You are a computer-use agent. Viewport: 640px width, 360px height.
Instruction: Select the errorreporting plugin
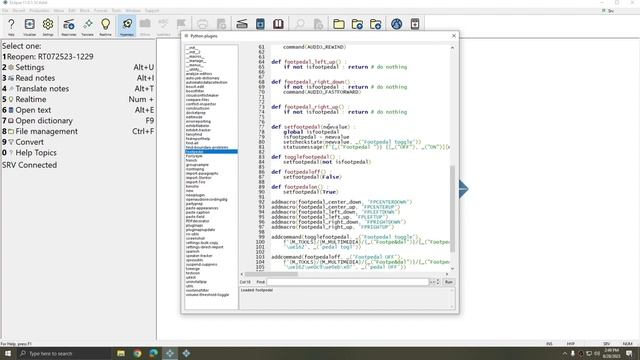coord(198,121)
